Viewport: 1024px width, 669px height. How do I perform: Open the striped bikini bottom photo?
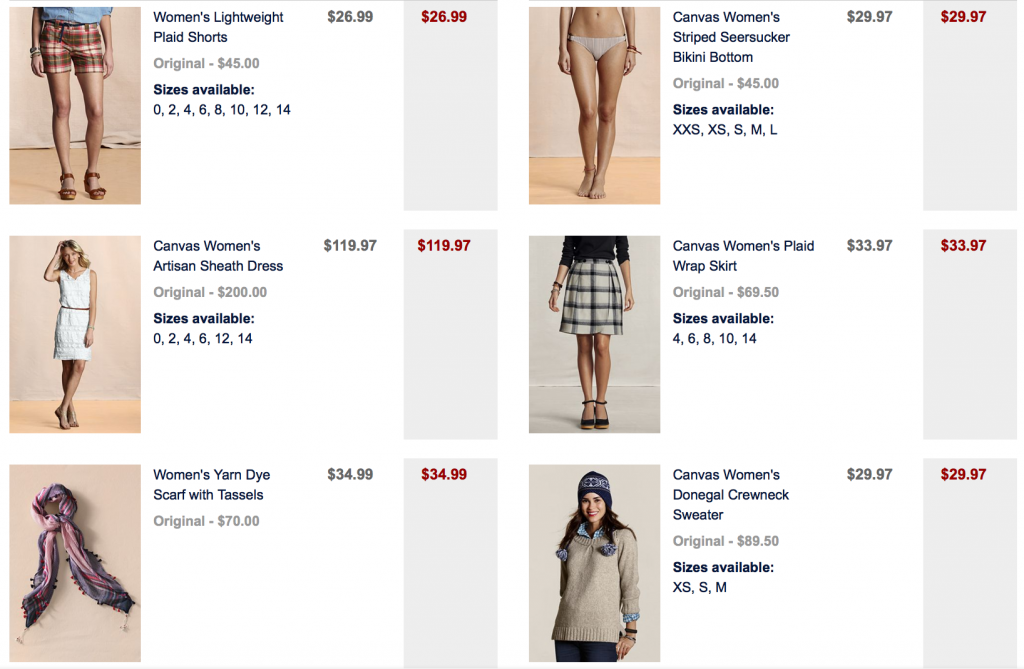[594, 105]
